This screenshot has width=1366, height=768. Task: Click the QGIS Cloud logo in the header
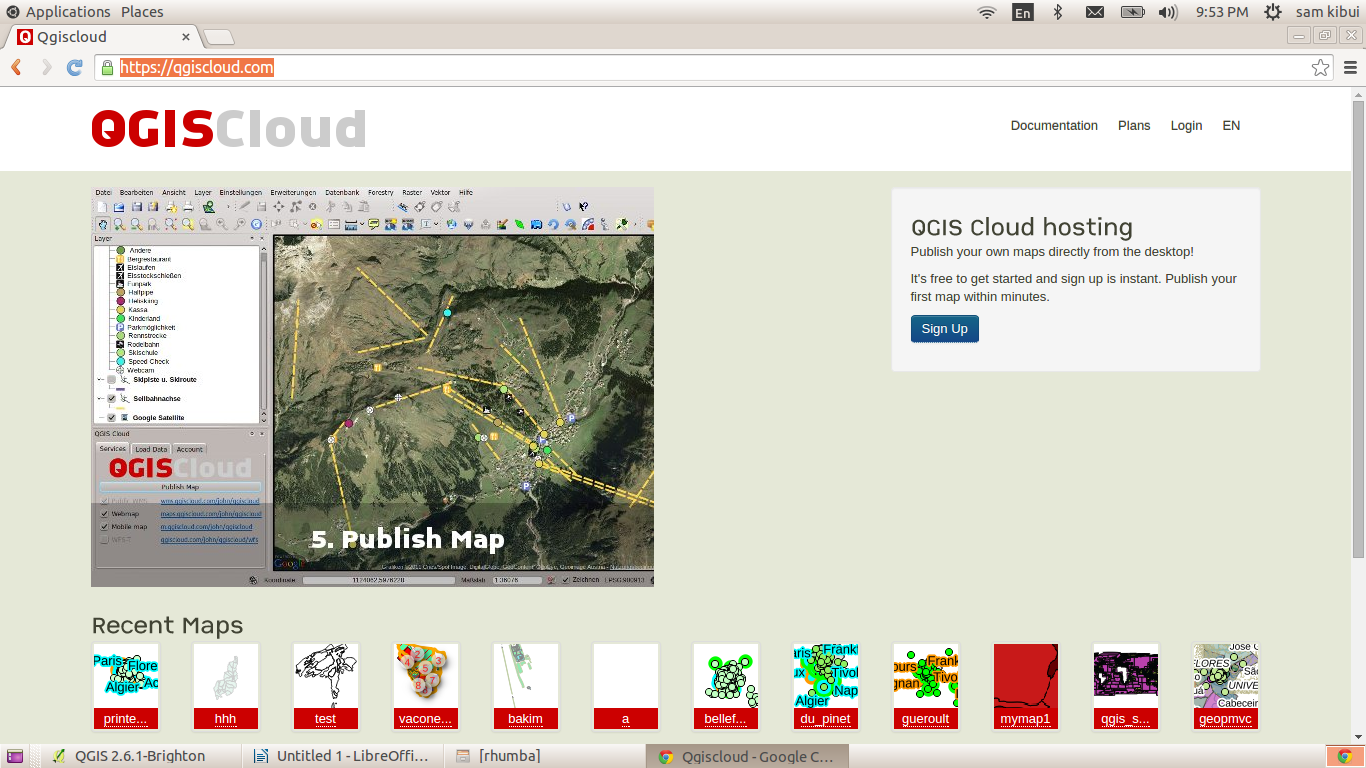click(x=228, y=128)
